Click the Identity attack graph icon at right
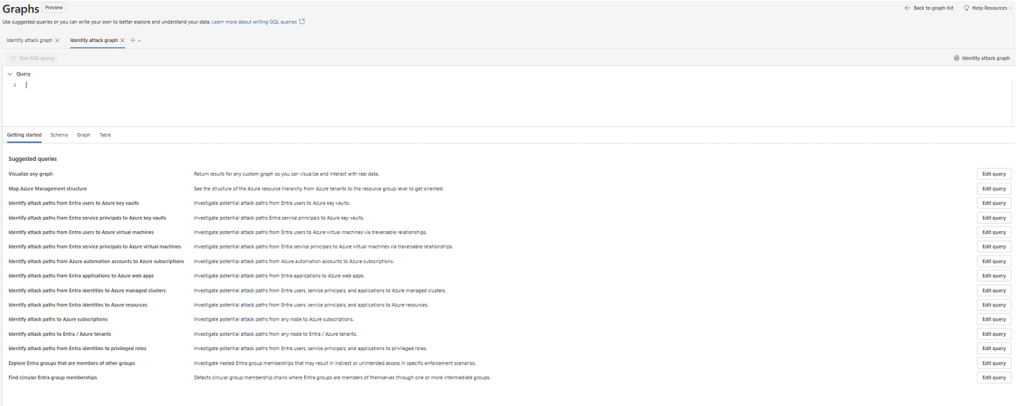This screenshot has width=1024, height=406. coord(957,58)
